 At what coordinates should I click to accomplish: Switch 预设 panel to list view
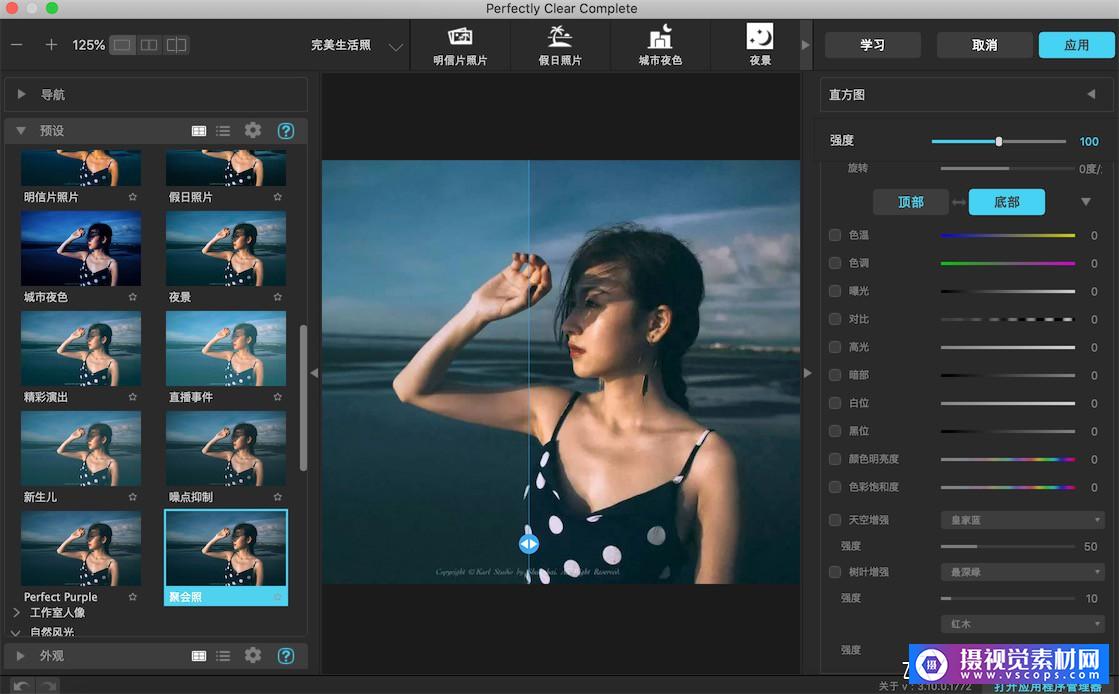click(223, 131)
